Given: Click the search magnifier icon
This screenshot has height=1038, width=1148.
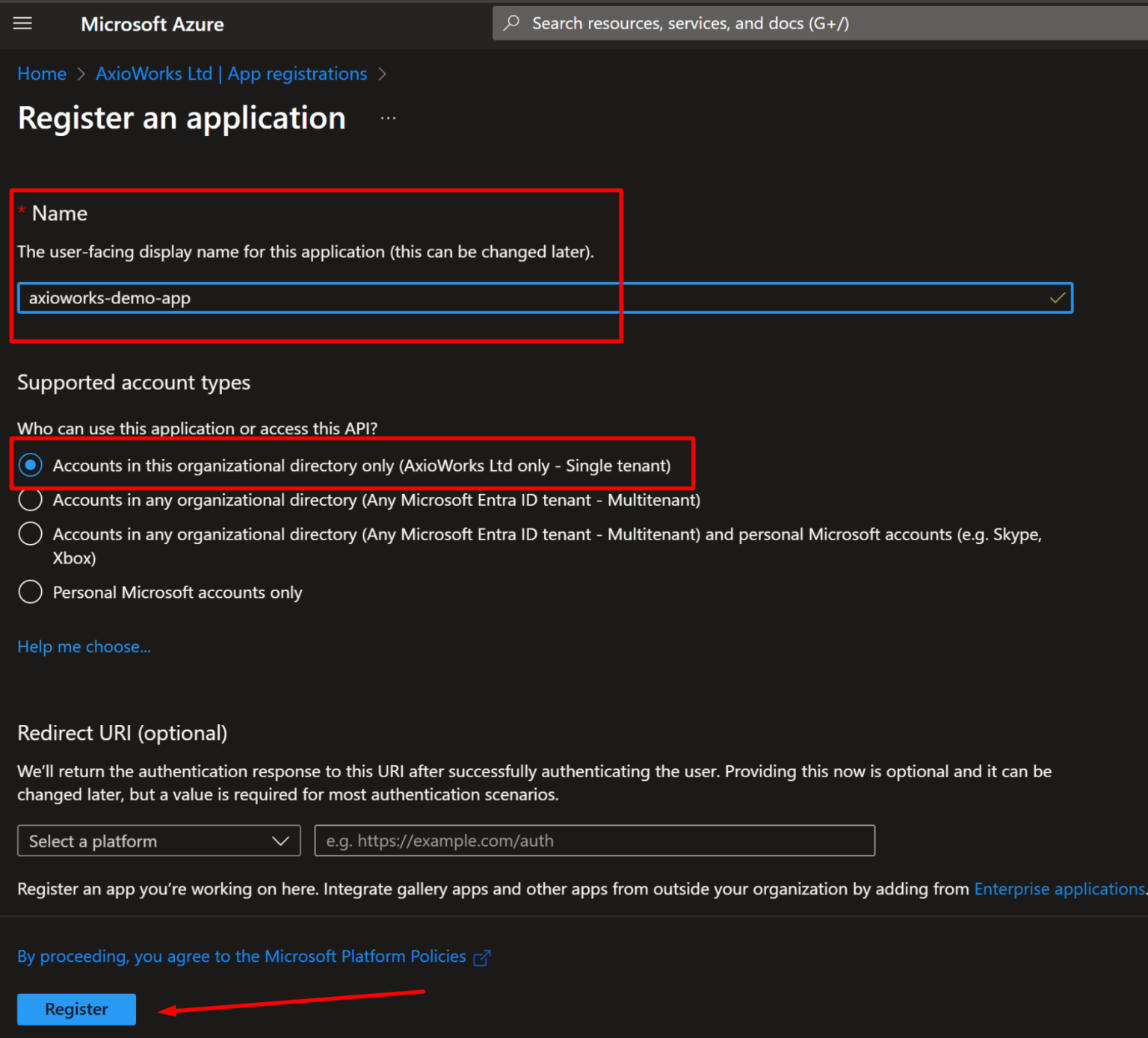Looking at the screenshot, I should click(511, 23).
